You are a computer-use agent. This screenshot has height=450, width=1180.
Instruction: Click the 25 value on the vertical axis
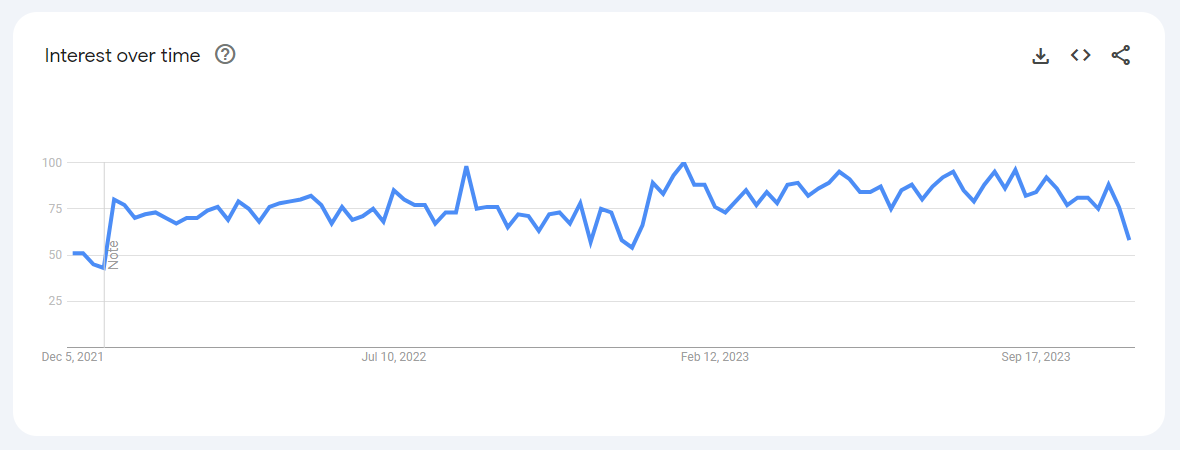[56, 301]
